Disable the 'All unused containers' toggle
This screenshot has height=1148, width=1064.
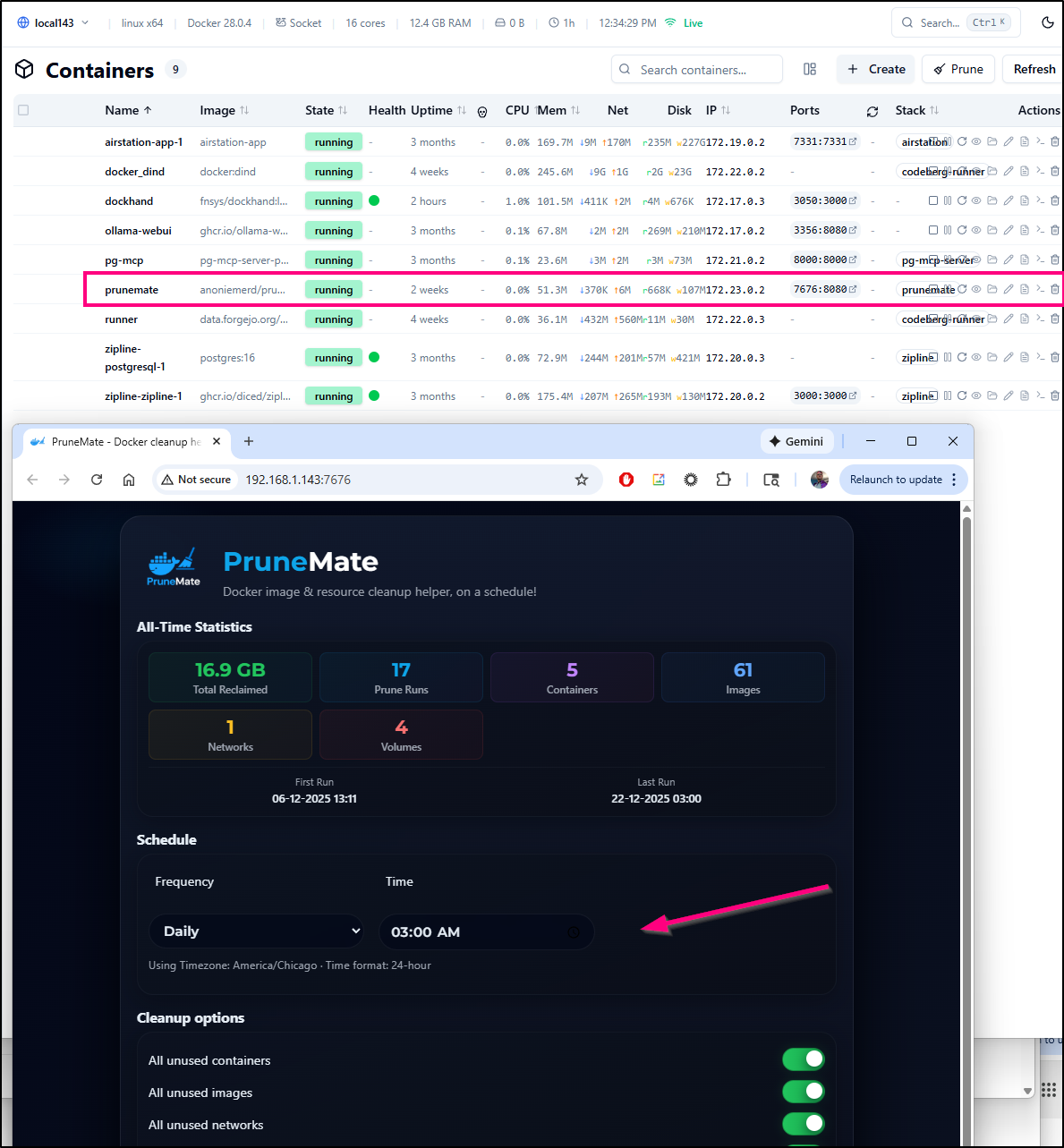(x=803, y=1059)
